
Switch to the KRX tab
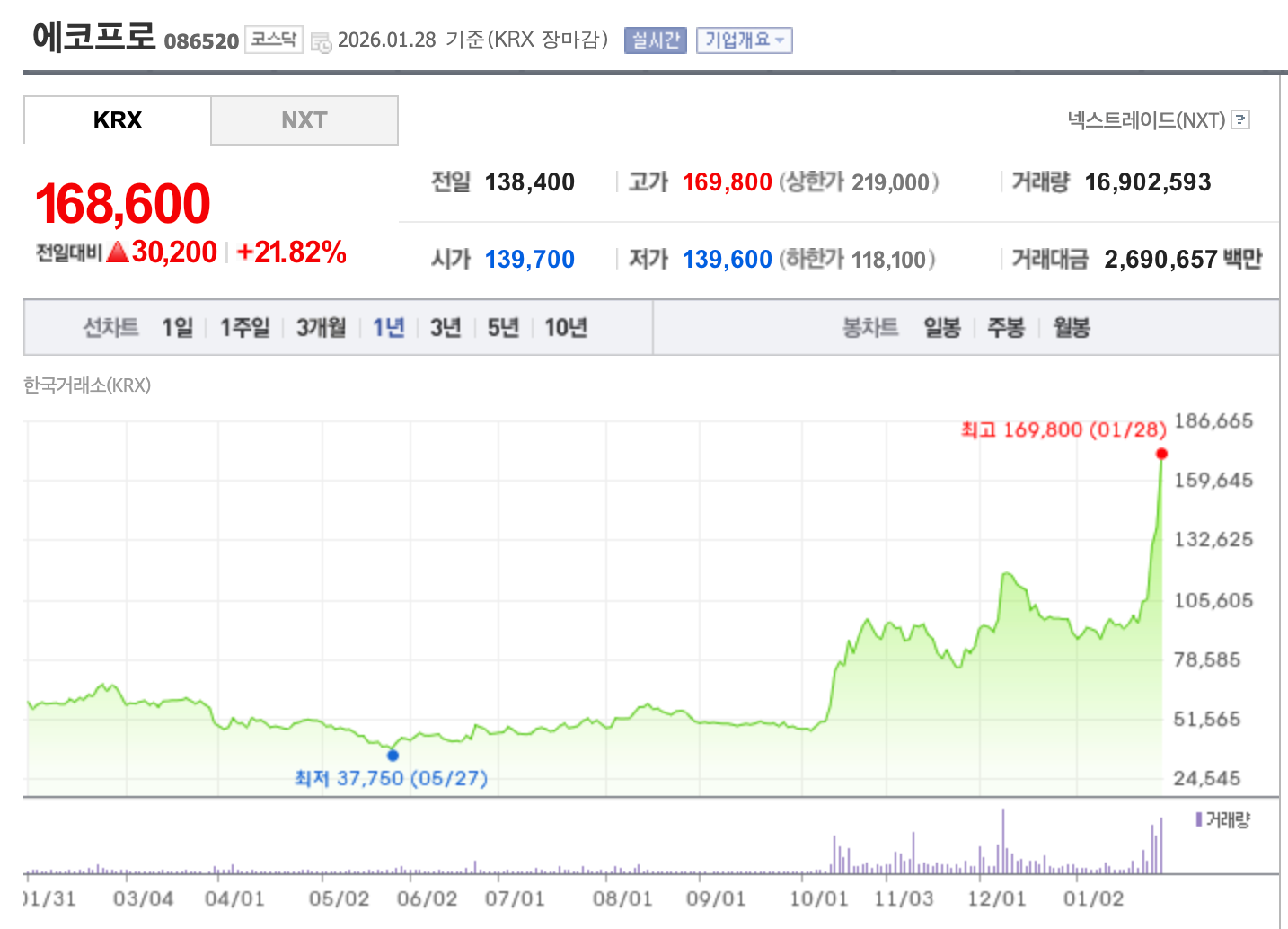118,120
